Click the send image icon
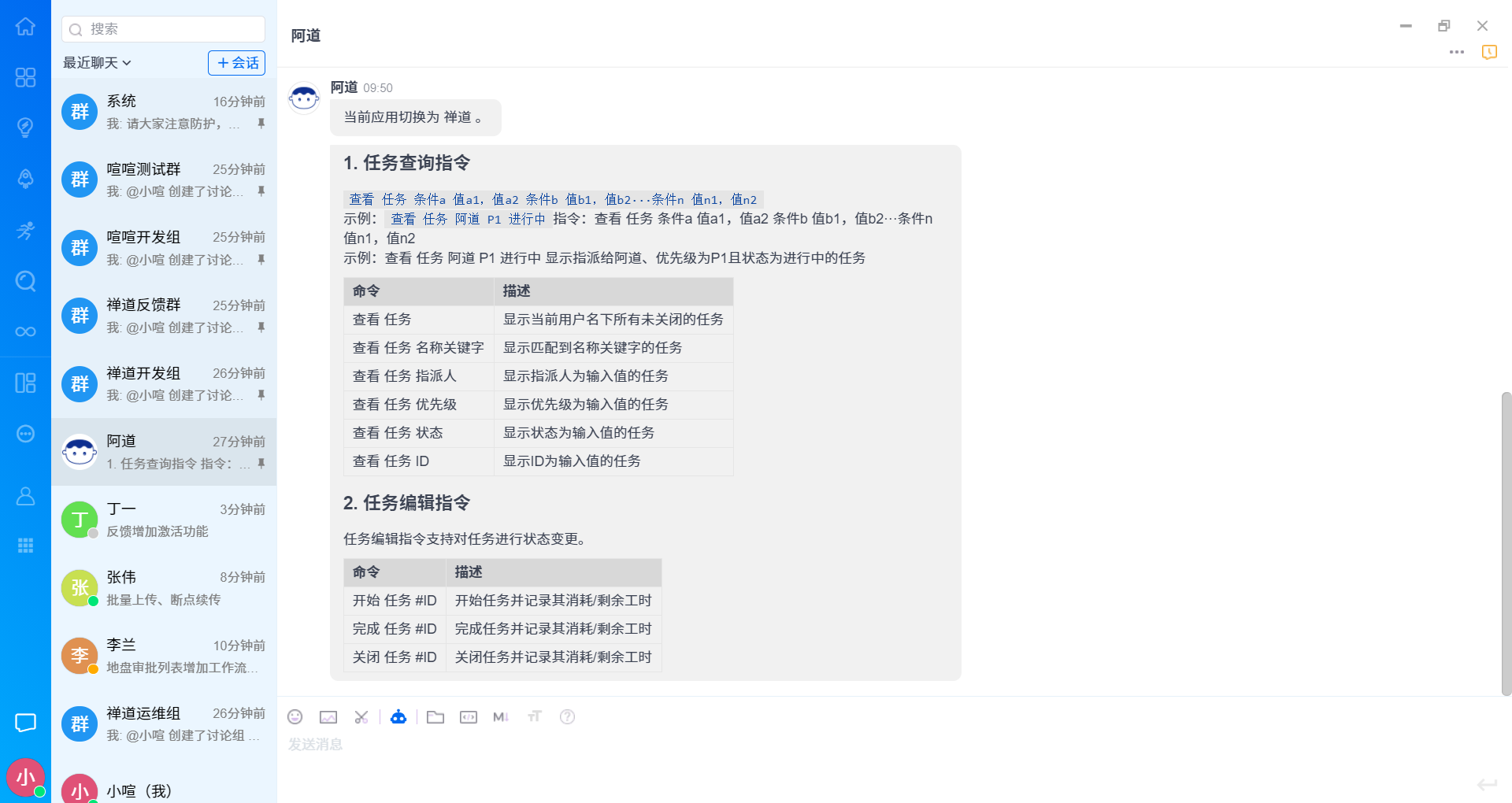 pos(328,716)
